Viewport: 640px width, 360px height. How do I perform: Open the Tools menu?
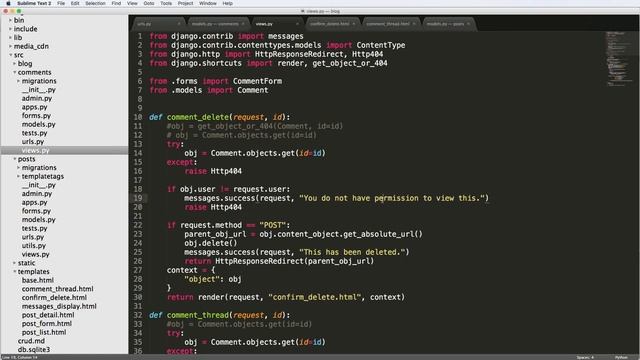click(166, 3)
